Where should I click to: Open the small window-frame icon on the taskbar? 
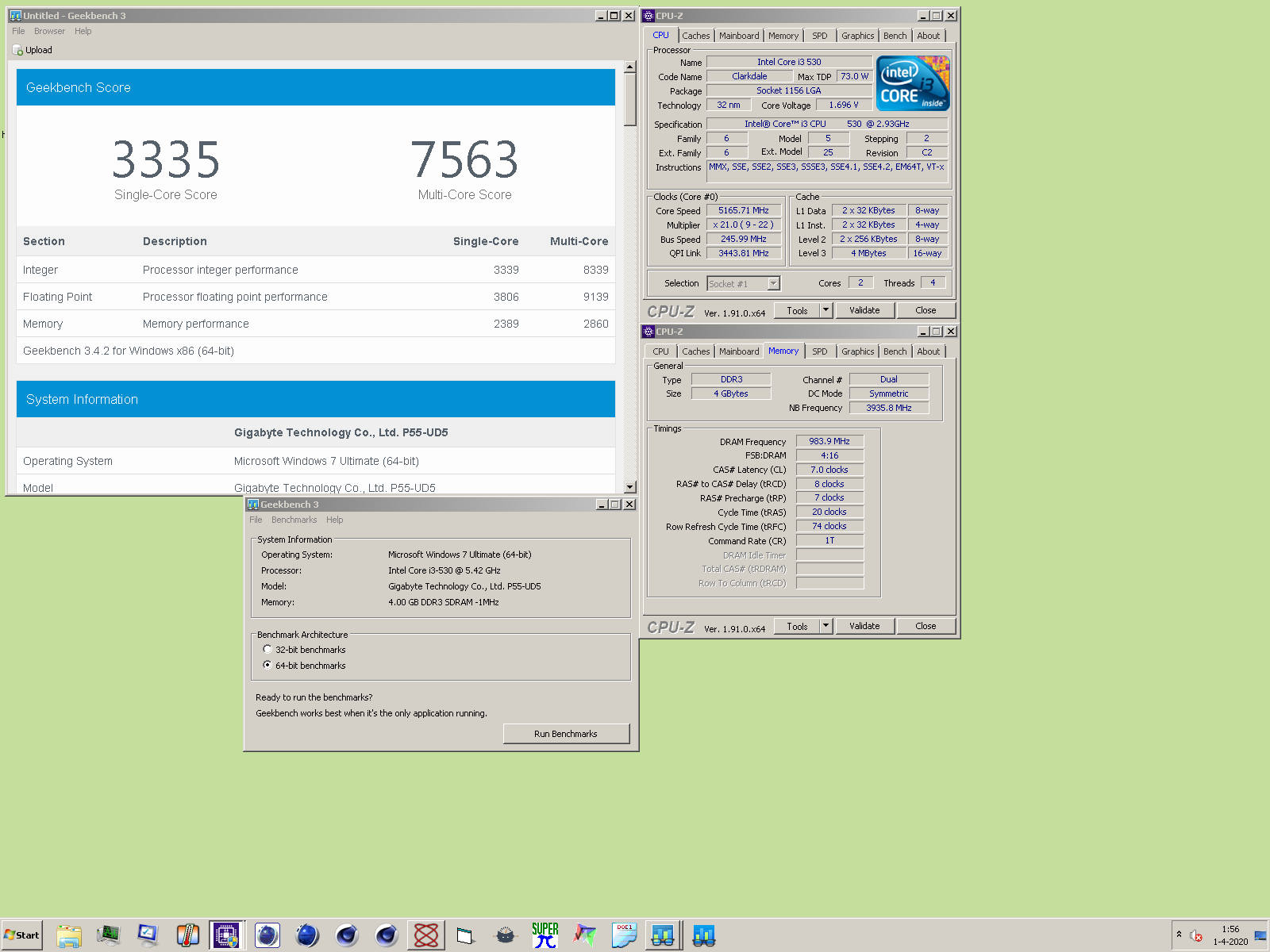(x=465, y=936)
